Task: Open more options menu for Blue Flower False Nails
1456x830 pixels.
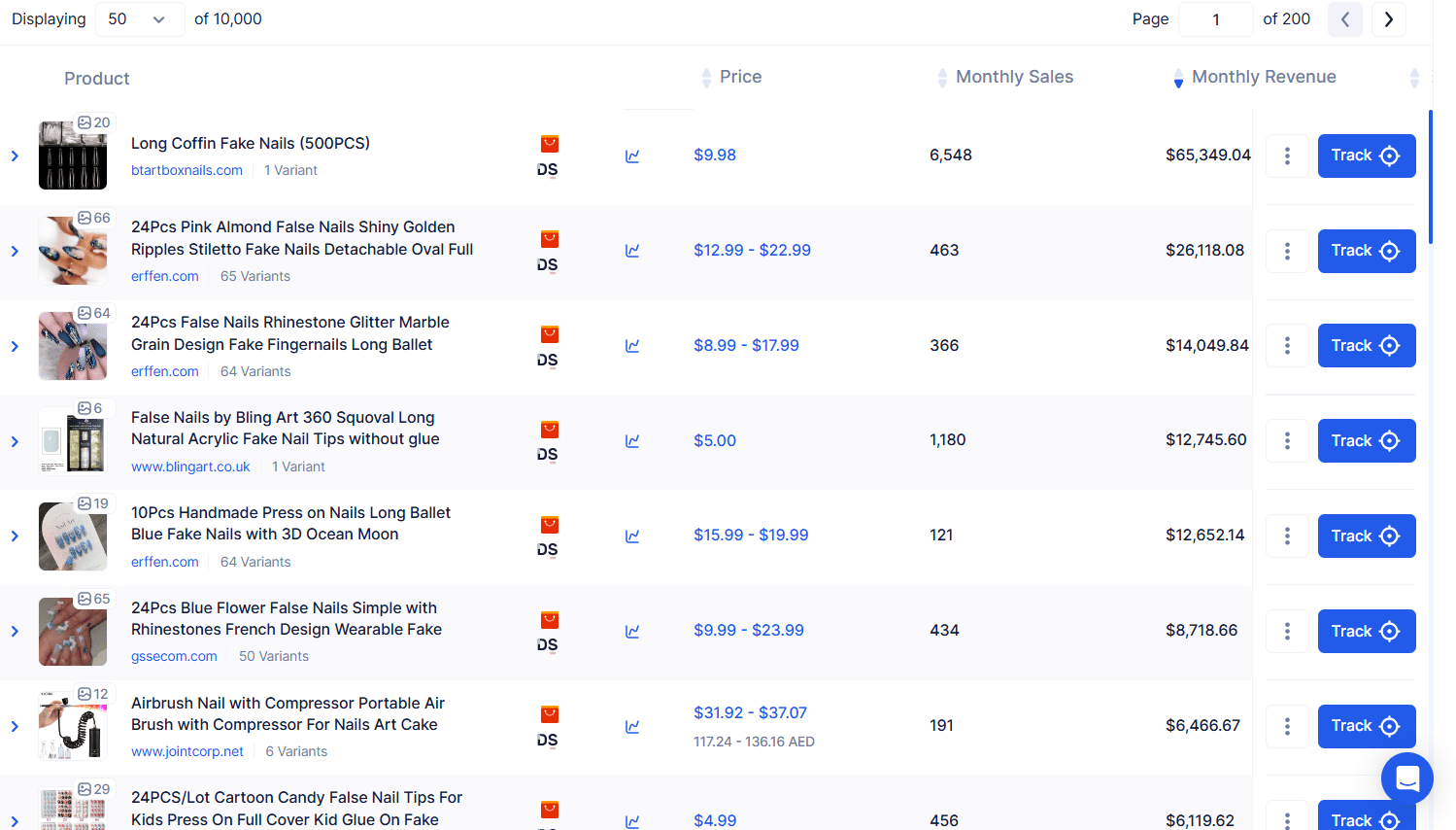Action: (1287, 632)
